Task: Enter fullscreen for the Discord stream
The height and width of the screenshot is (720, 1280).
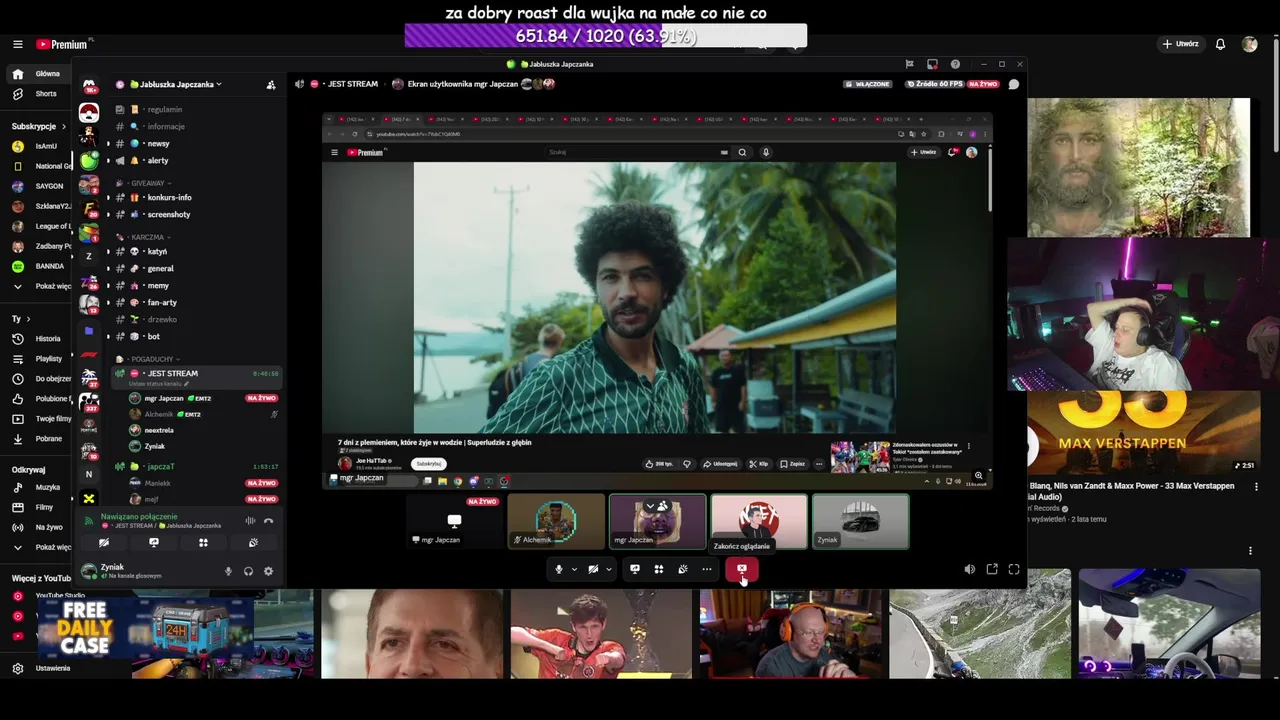Action: click(1014, 569)
